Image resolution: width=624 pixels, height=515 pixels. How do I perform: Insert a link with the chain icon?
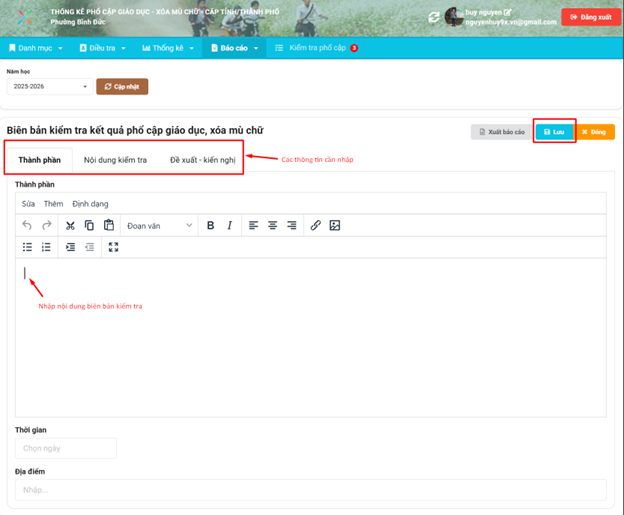click(315, 226)
